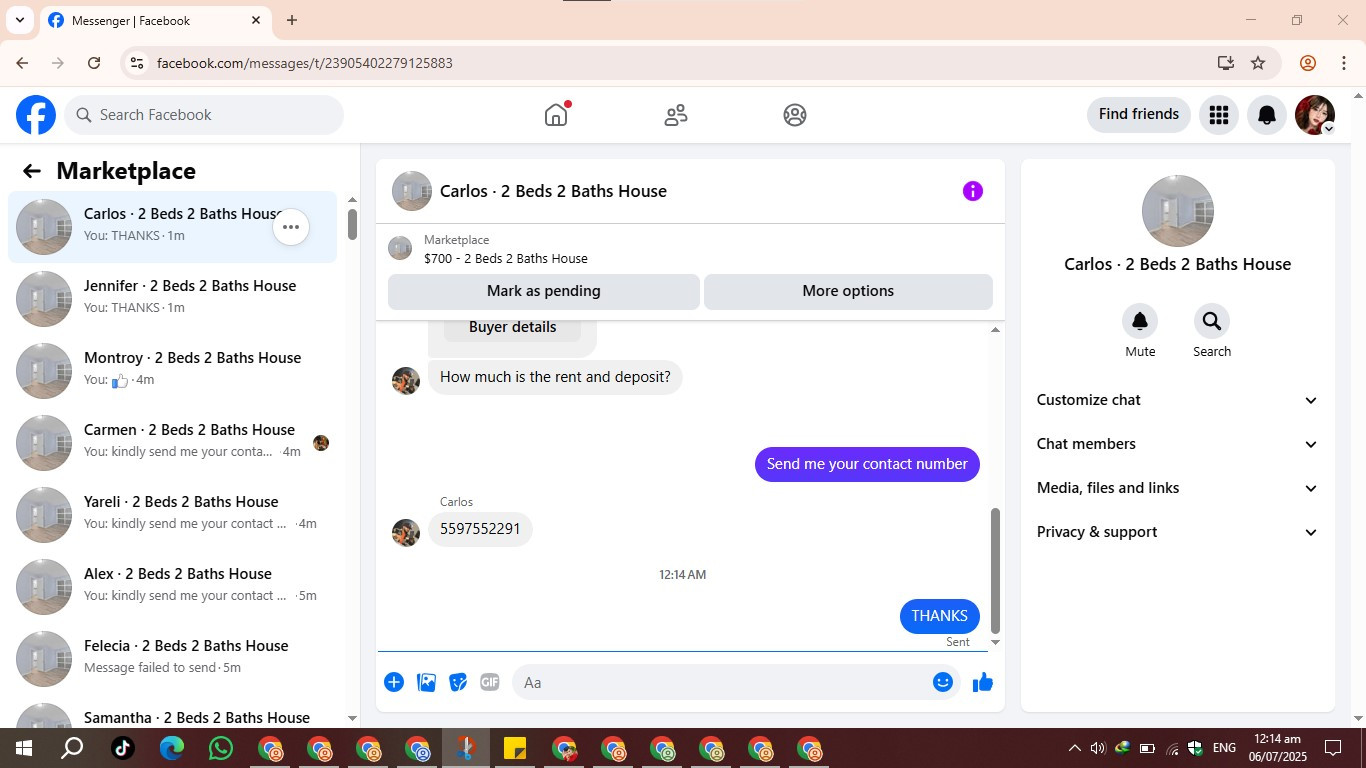Open the Groups icon in top navigation

click(x=795, y=115)
